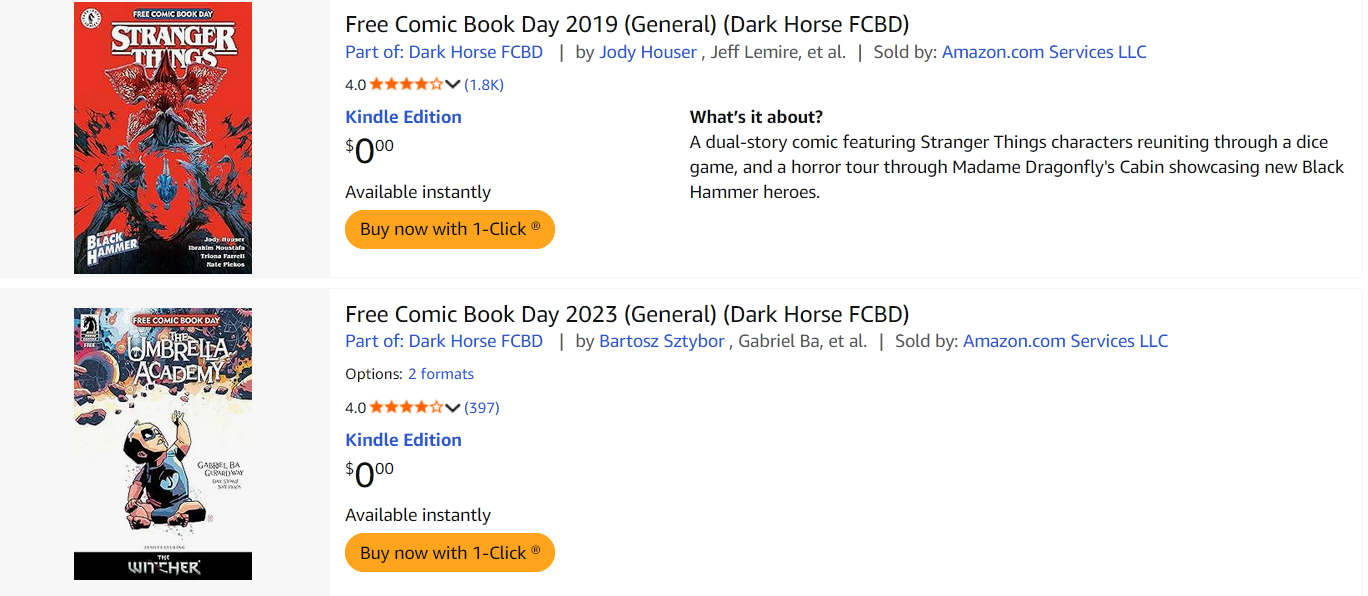Expand rating breakdown chevron for 2019 comic

453,85
